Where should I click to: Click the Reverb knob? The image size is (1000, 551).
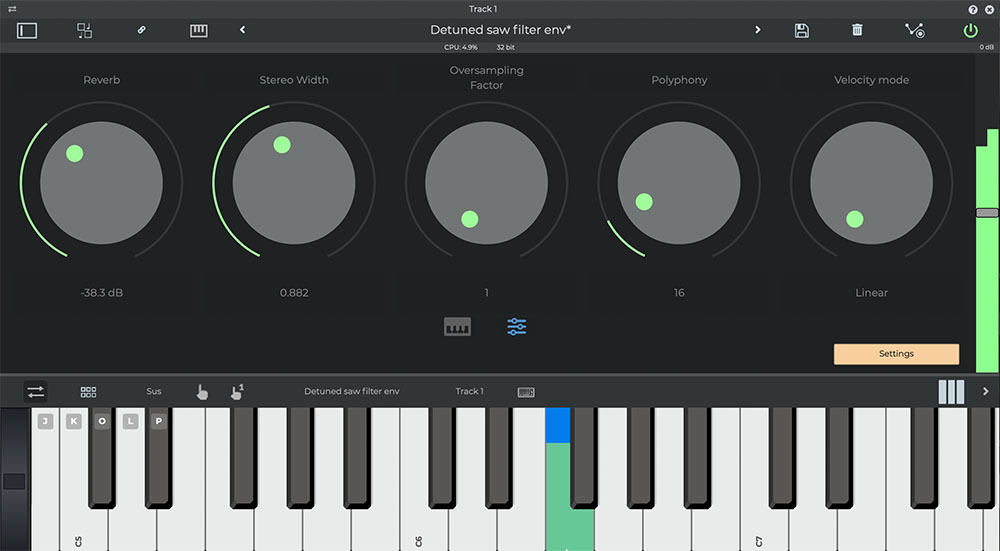(x=101, y=184)
